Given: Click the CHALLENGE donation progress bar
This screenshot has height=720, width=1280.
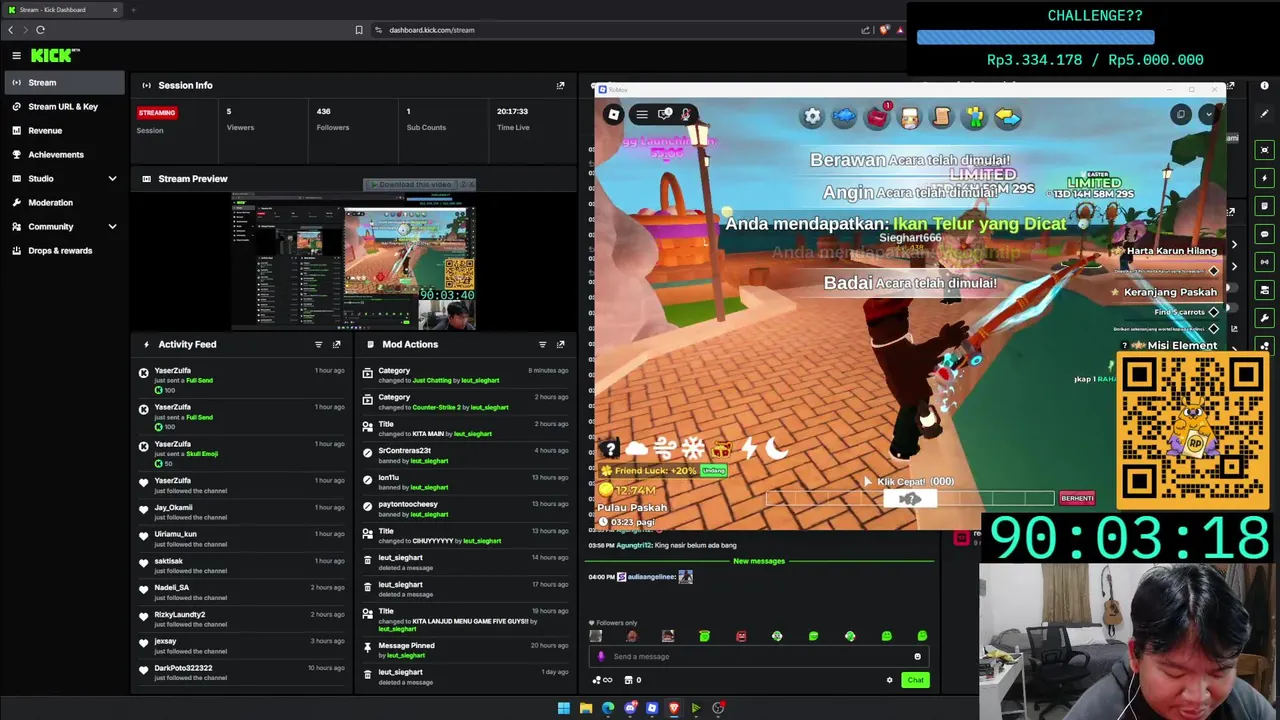Looking at the screenshot, I should point(1035,37).
